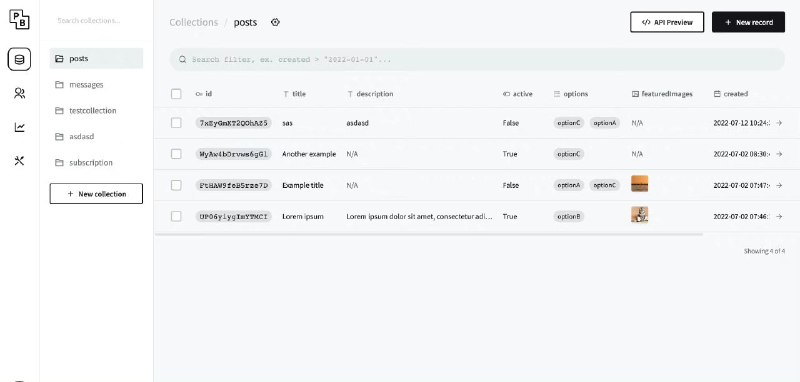Click the PocketBase logo icon
The height and width of the screenshot is (382, 800).
tap(19, 19)
